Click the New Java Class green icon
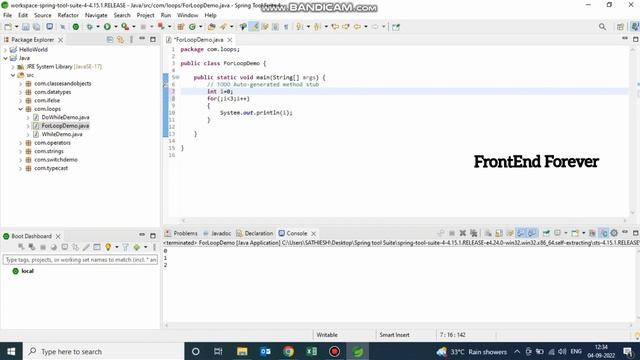The image size is (640, 360). click(x=192, y=27)
